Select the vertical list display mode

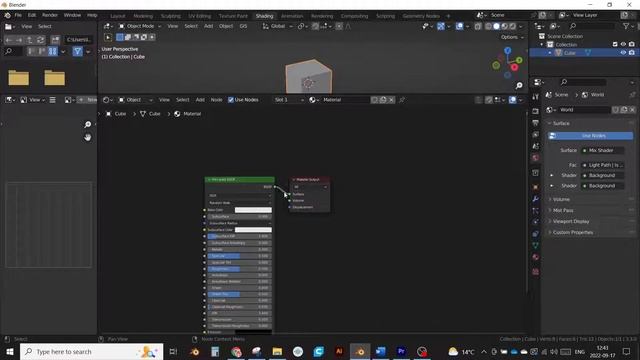(31, 51)
